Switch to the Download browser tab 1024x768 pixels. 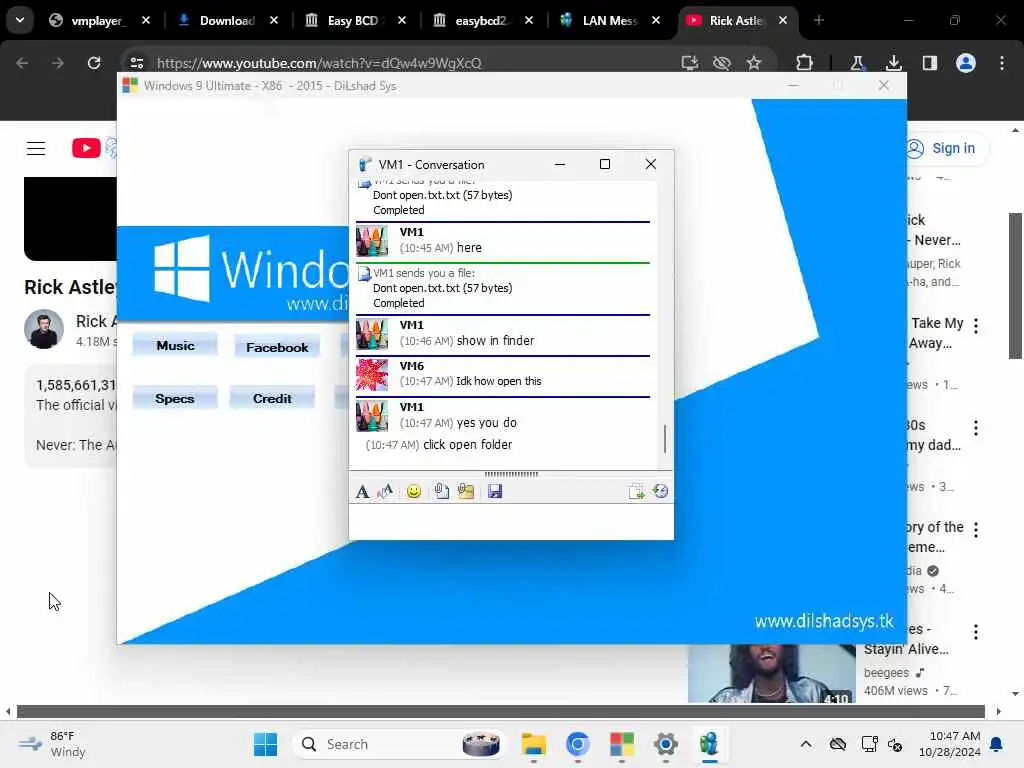coord(228,20)
